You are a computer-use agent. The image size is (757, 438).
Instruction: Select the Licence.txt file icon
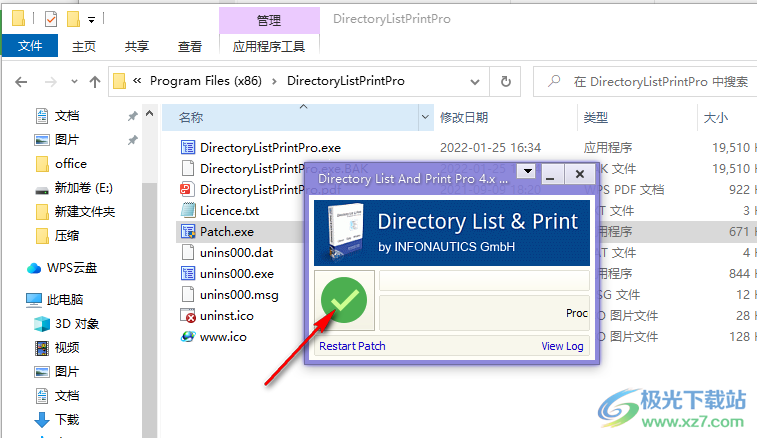click(x=188, y=210)
